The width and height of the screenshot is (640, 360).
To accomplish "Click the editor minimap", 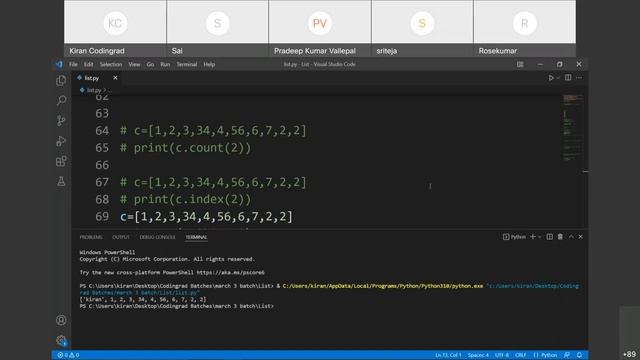I will coord(573,129).
